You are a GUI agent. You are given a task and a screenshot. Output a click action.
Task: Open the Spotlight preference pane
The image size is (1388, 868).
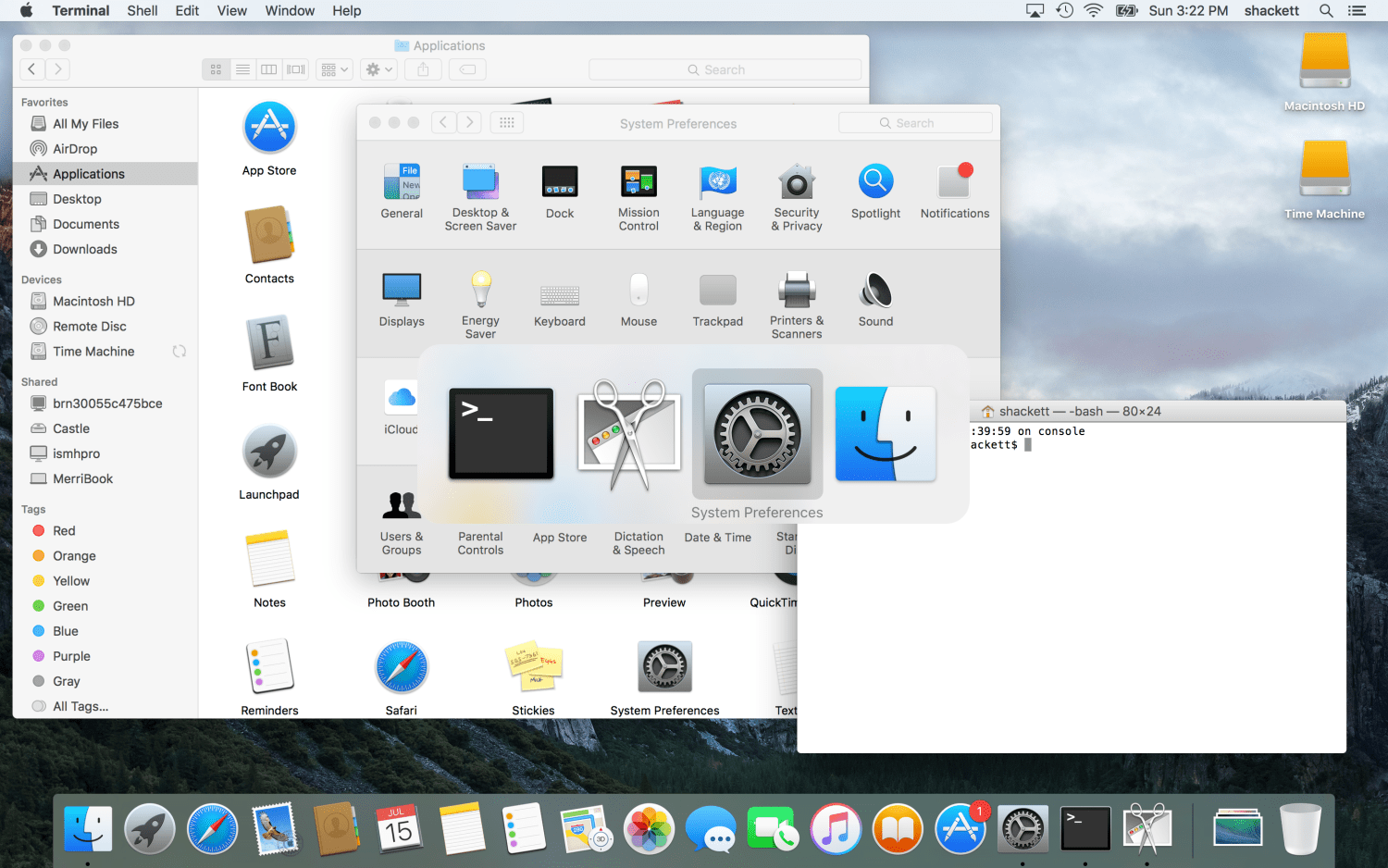click(875, 192)
